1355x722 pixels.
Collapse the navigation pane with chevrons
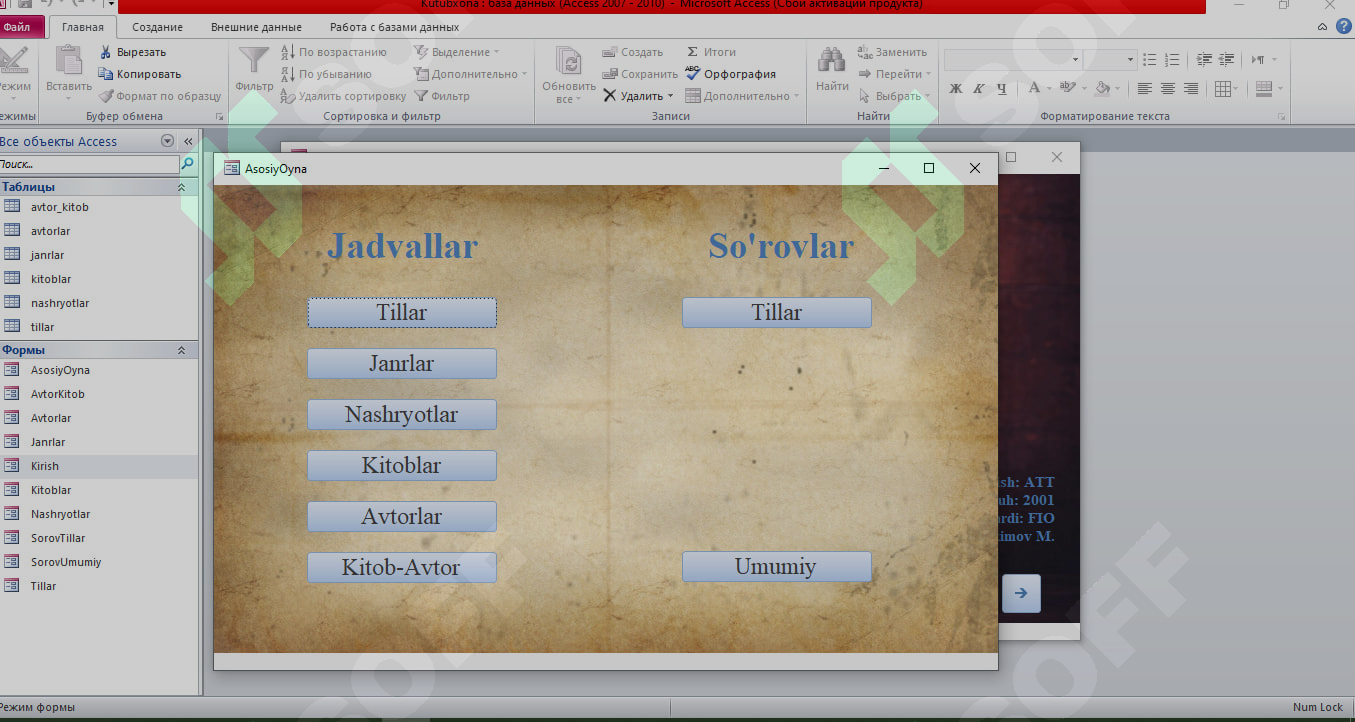coord(188,141)
